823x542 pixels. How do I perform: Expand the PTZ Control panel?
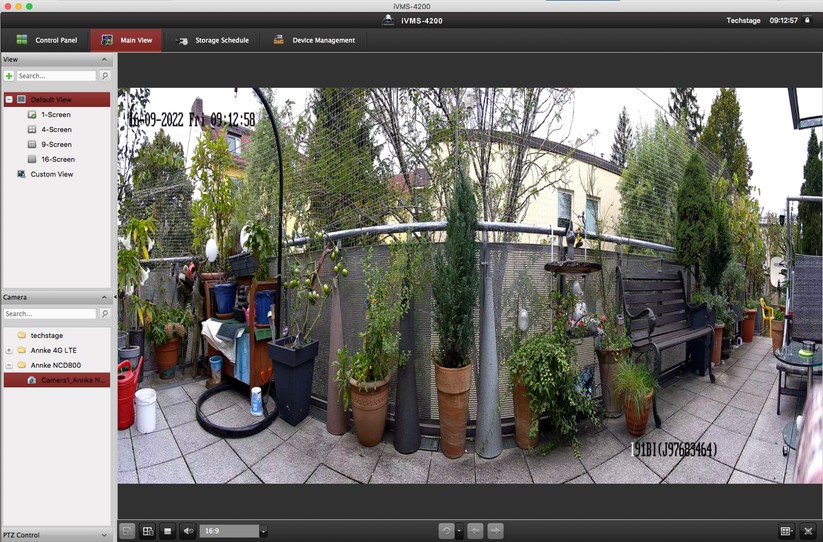[104, 535]
